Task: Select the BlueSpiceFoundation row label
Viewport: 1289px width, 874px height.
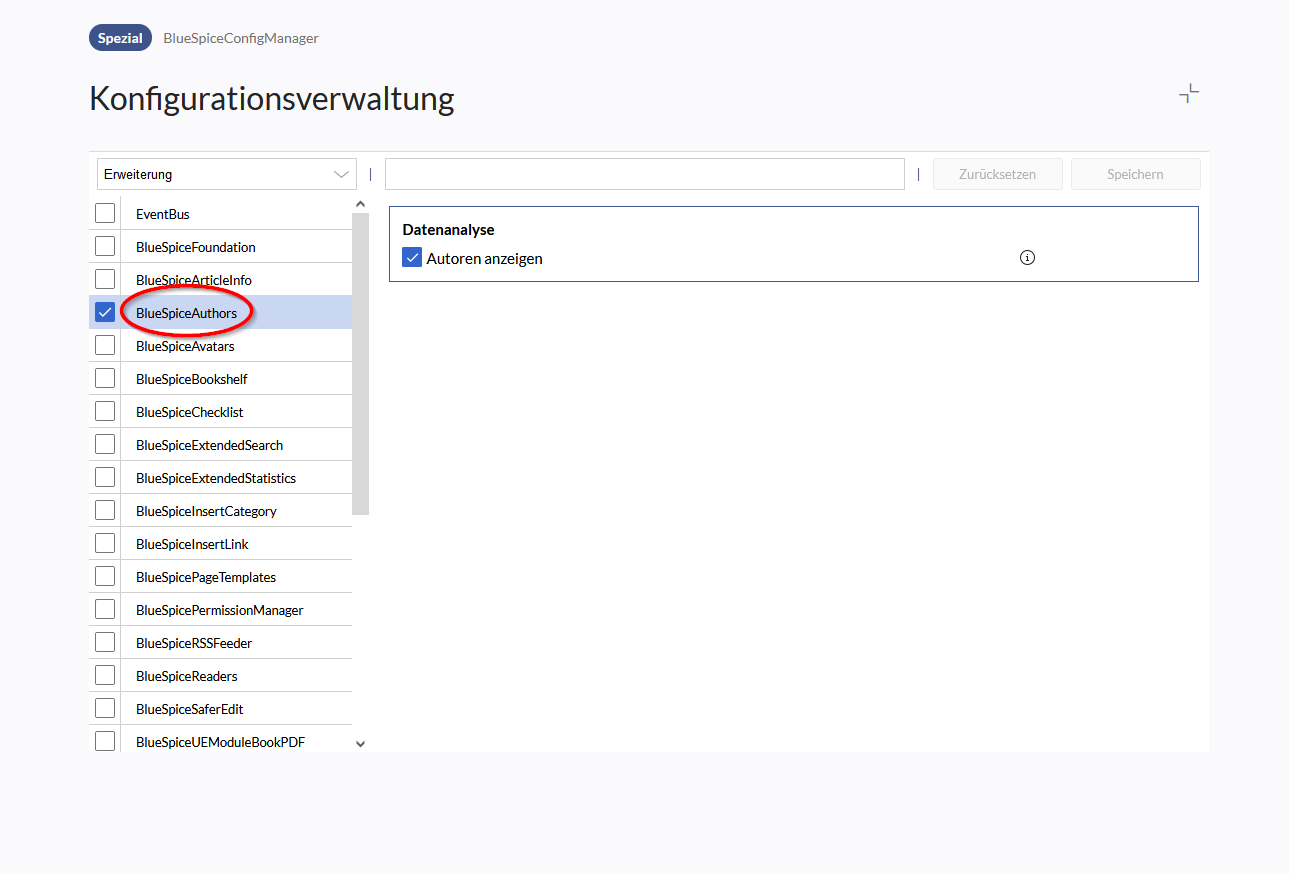Action: [x=196, y=247]
